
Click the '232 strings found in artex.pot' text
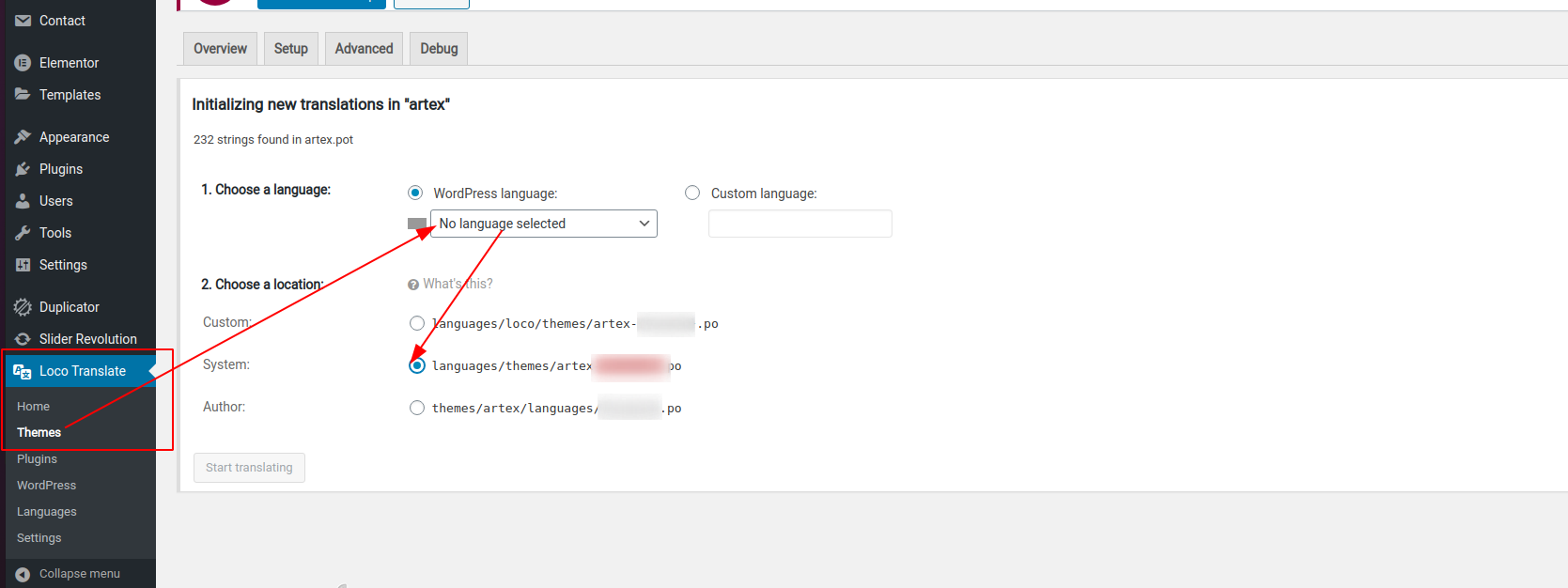[273, 140]
